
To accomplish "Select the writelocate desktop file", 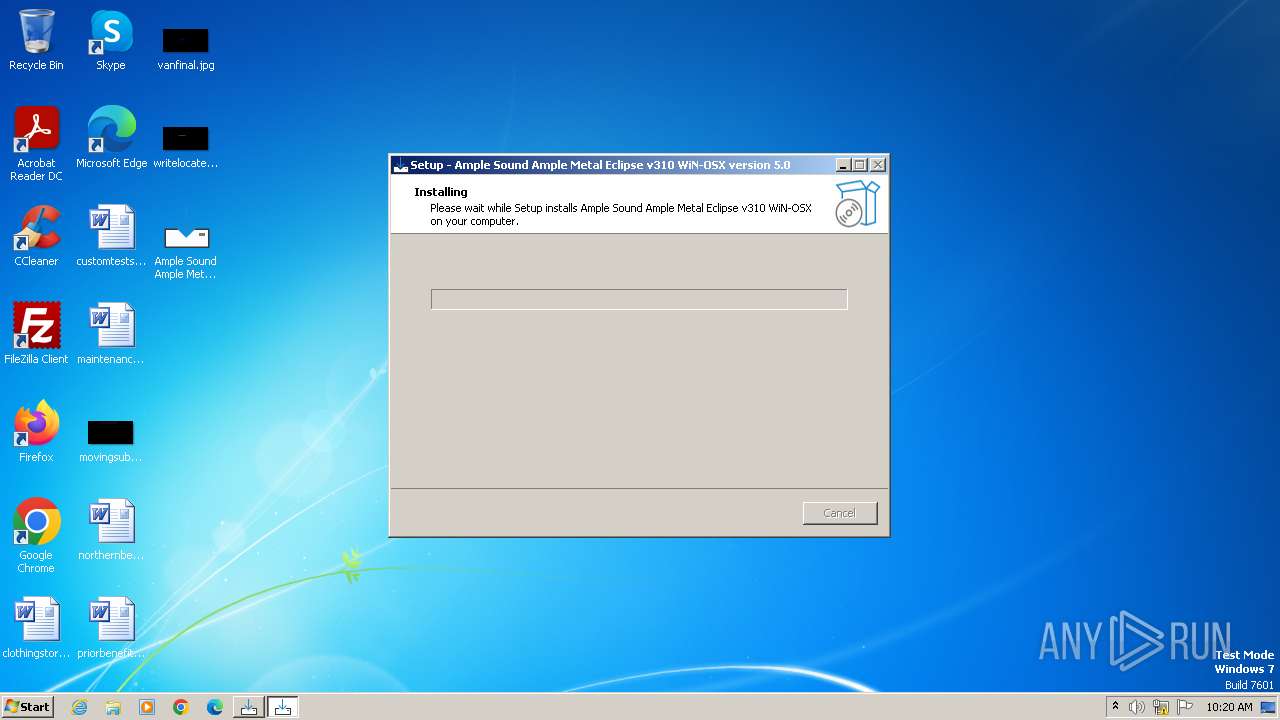I will pyautogui.click(x=186, y=146).
